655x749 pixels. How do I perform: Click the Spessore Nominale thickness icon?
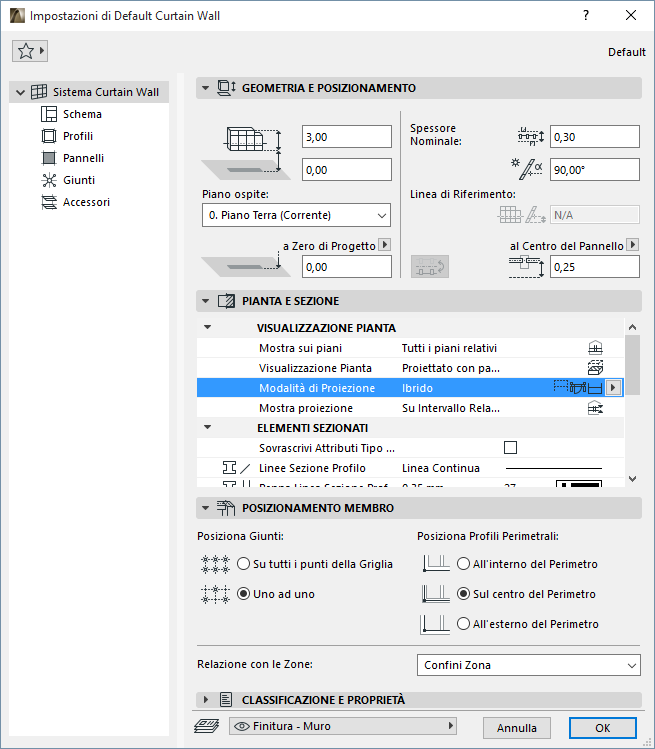pos(531,137)
